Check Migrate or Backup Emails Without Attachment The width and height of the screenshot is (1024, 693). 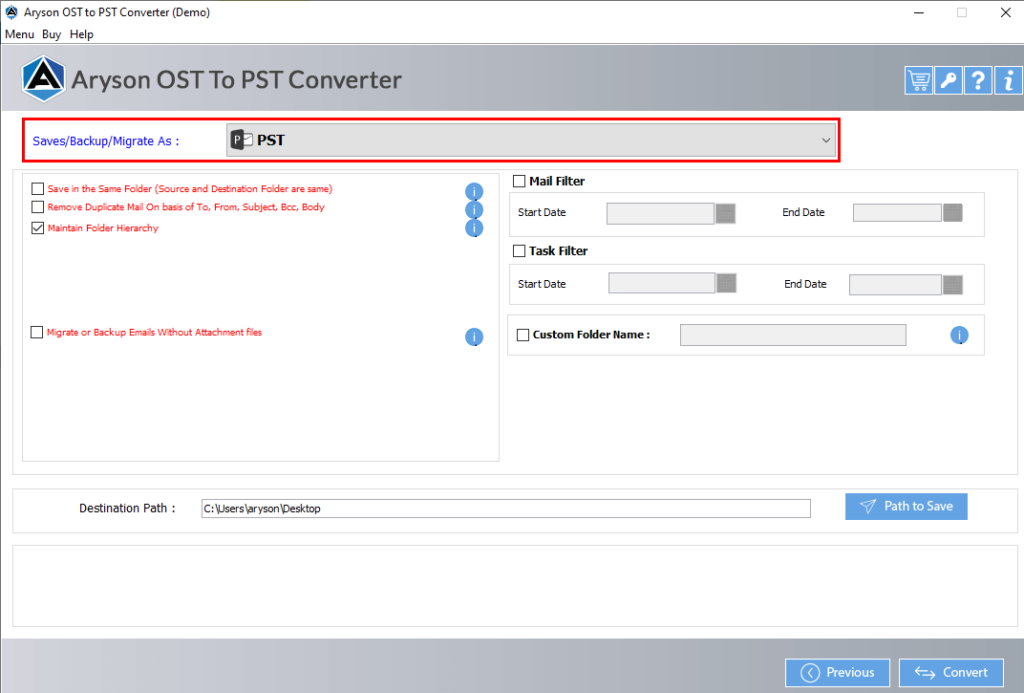pos(37,332)
